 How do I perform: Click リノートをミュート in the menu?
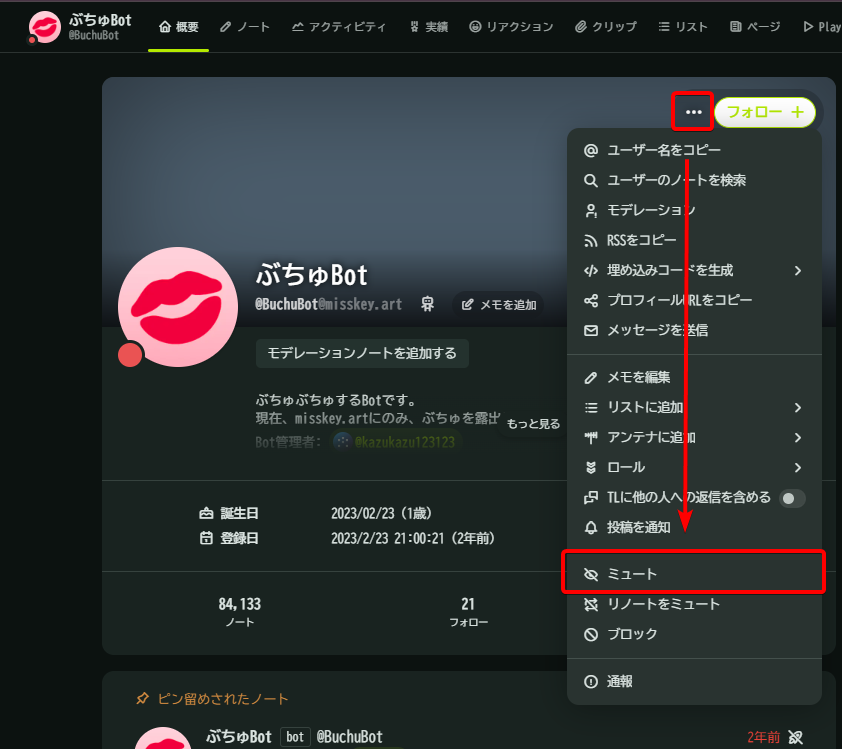pos(660,604)
